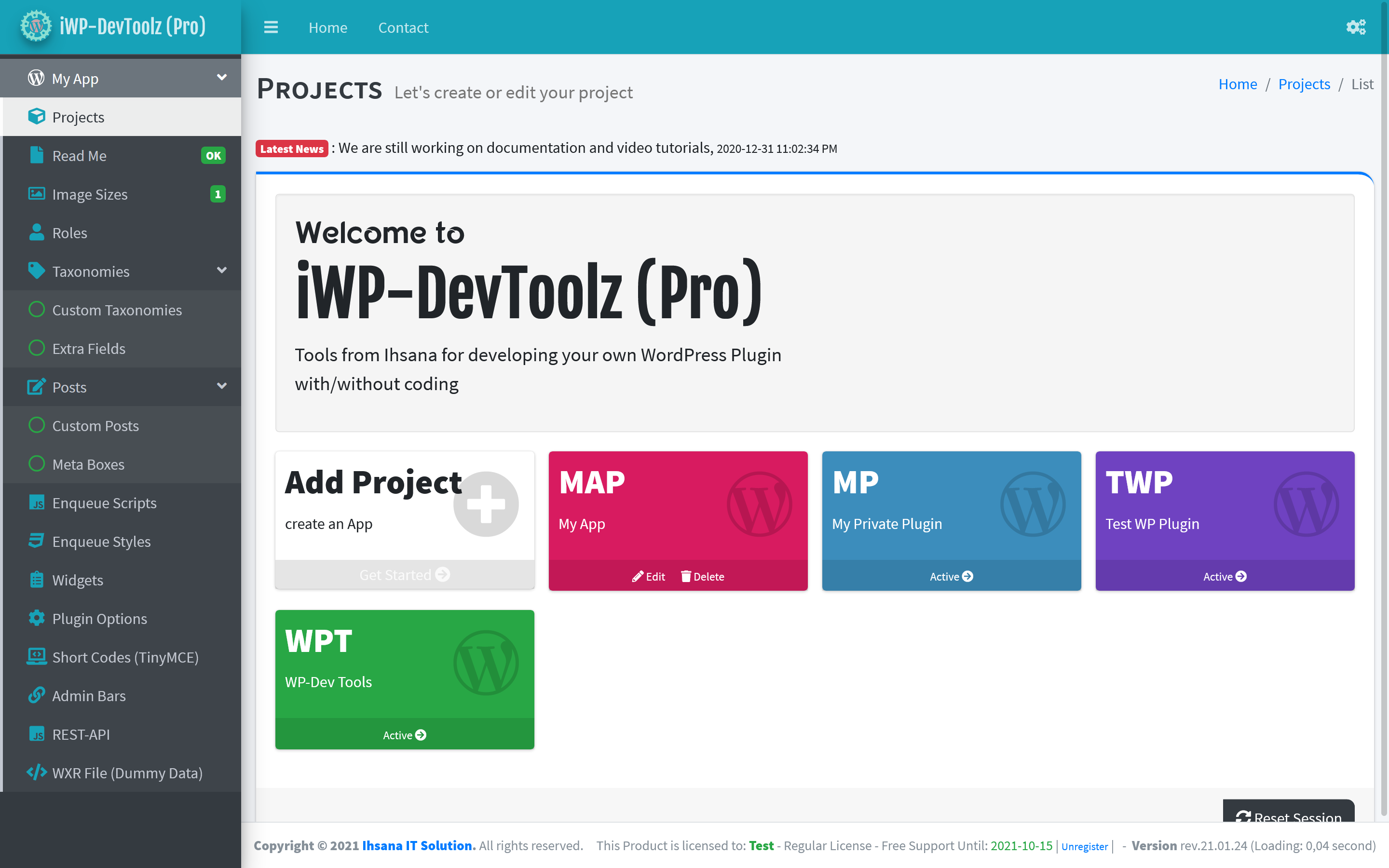Click the circle icon beside Custom Taxonomies

36,310
